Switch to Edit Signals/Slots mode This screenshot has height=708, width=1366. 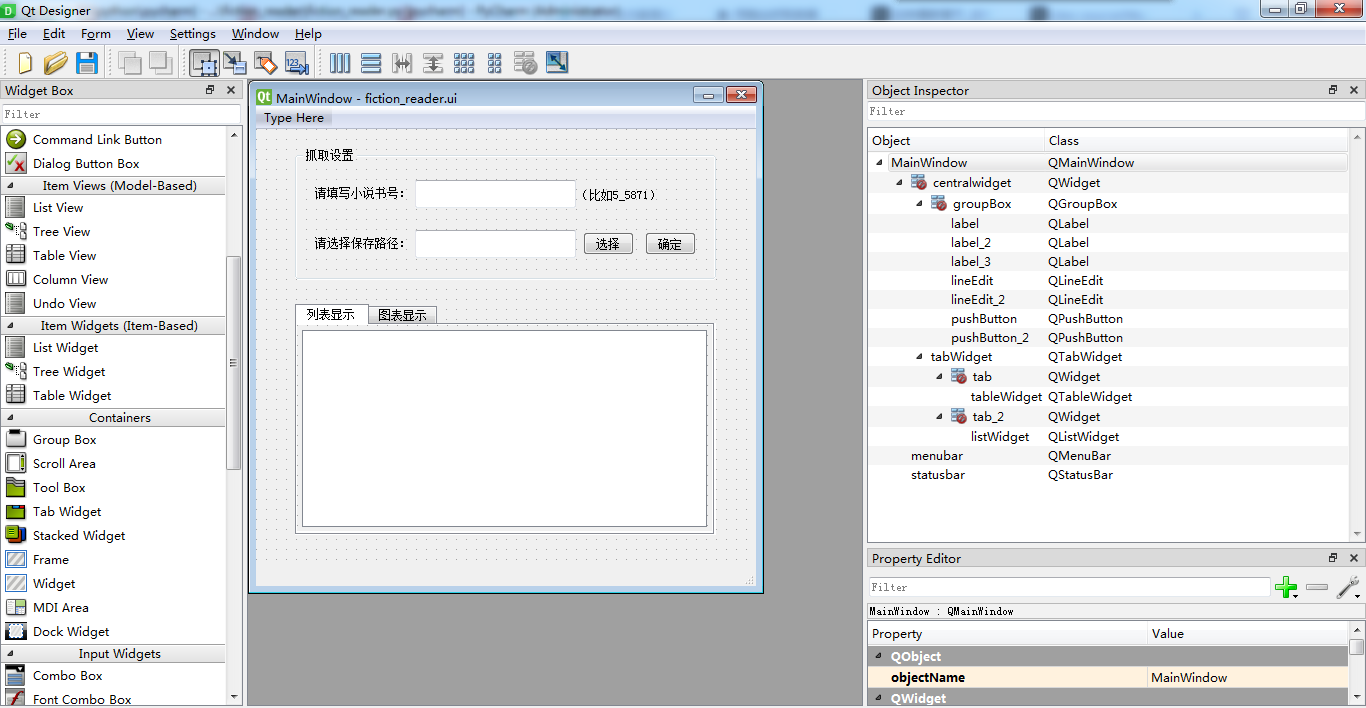click(x=235, y=63)
